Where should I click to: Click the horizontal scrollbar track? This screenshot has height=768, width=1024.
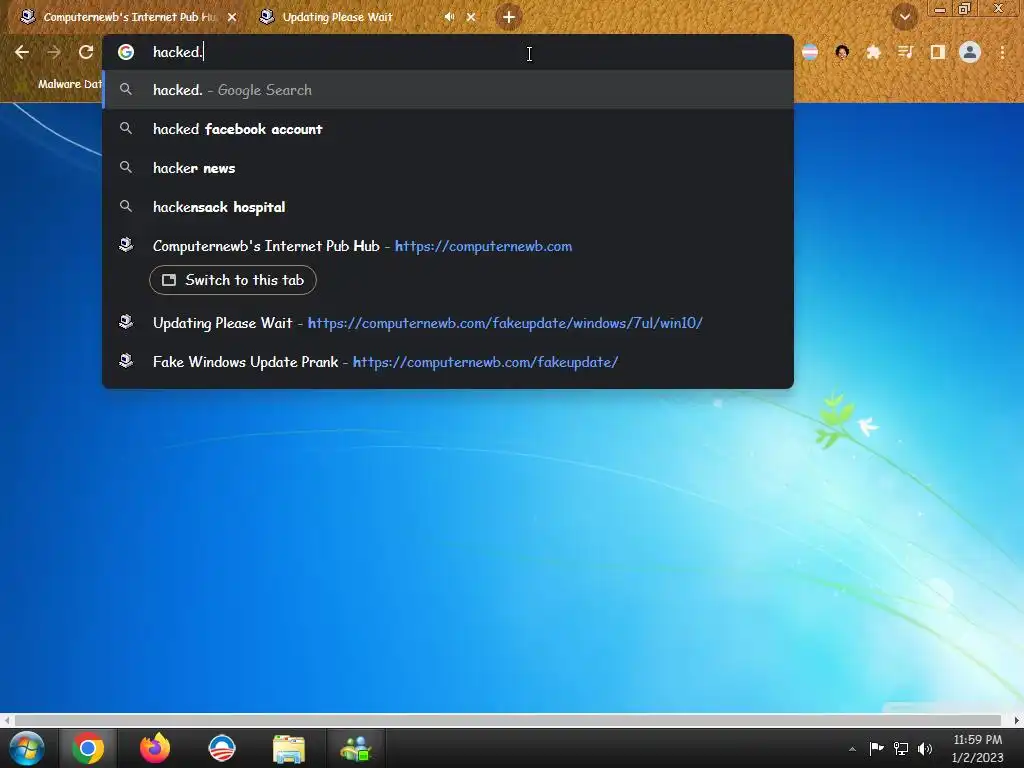507,720
